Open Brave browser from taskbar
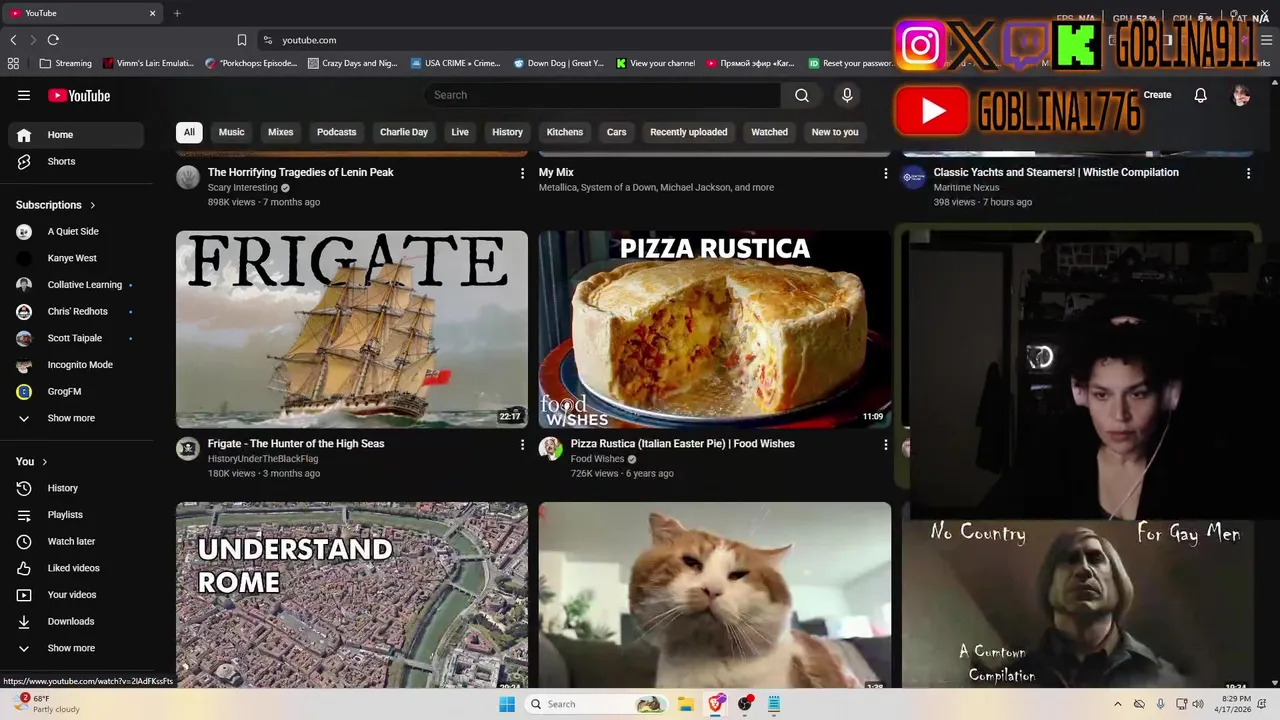Screen dimensions: 1280x720 pyautogui.click(x=716, y=704)
